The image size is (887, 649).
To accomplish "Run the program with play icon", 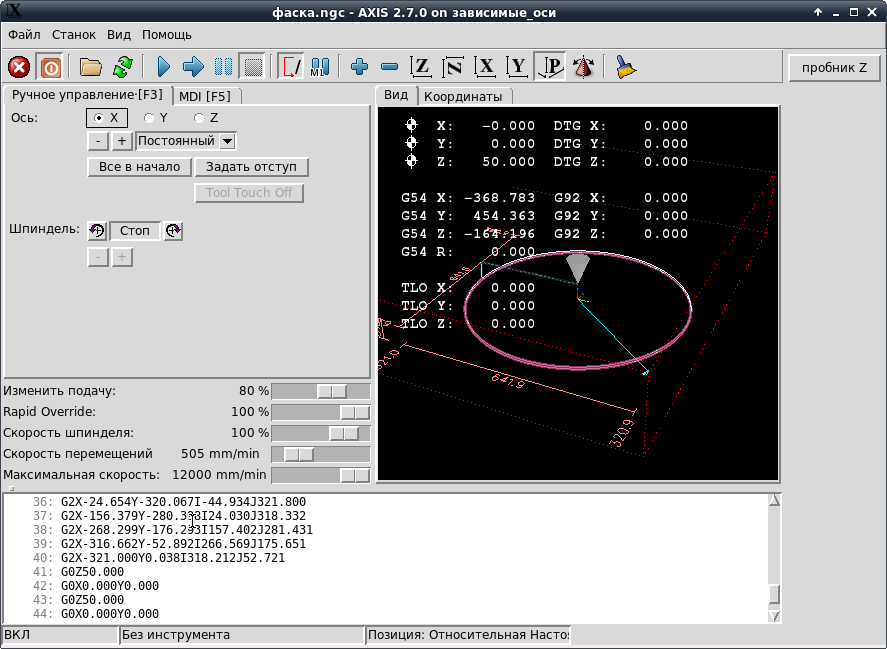I will pyautogui.click(x=164, y=67).
